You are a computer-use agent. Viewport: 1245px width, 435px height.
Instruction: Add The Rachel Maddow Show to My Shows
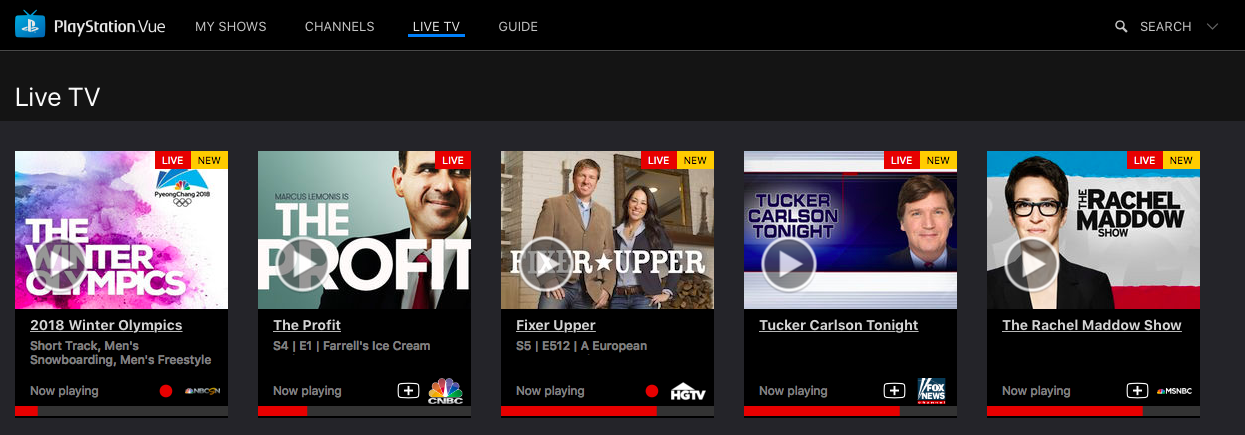[1137, 391]
